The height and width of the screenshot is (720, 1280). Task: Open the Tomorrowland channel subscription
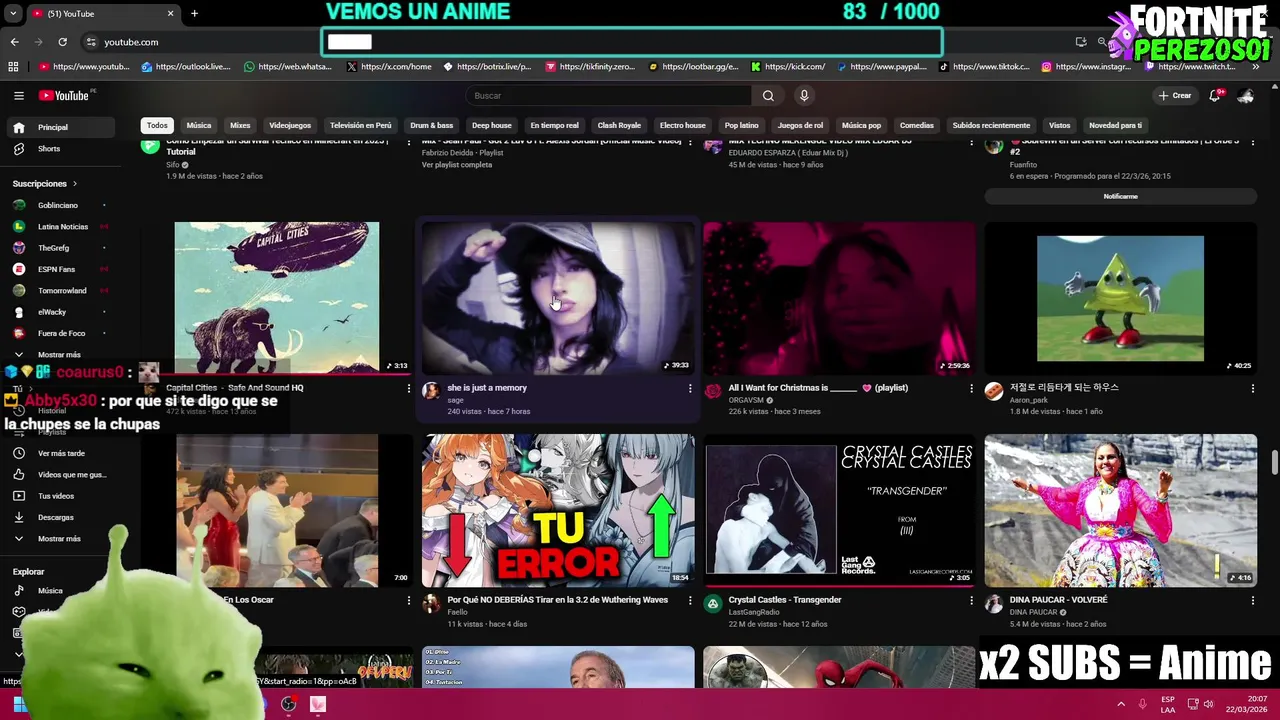pyautogui.click(x=62, y=291)
